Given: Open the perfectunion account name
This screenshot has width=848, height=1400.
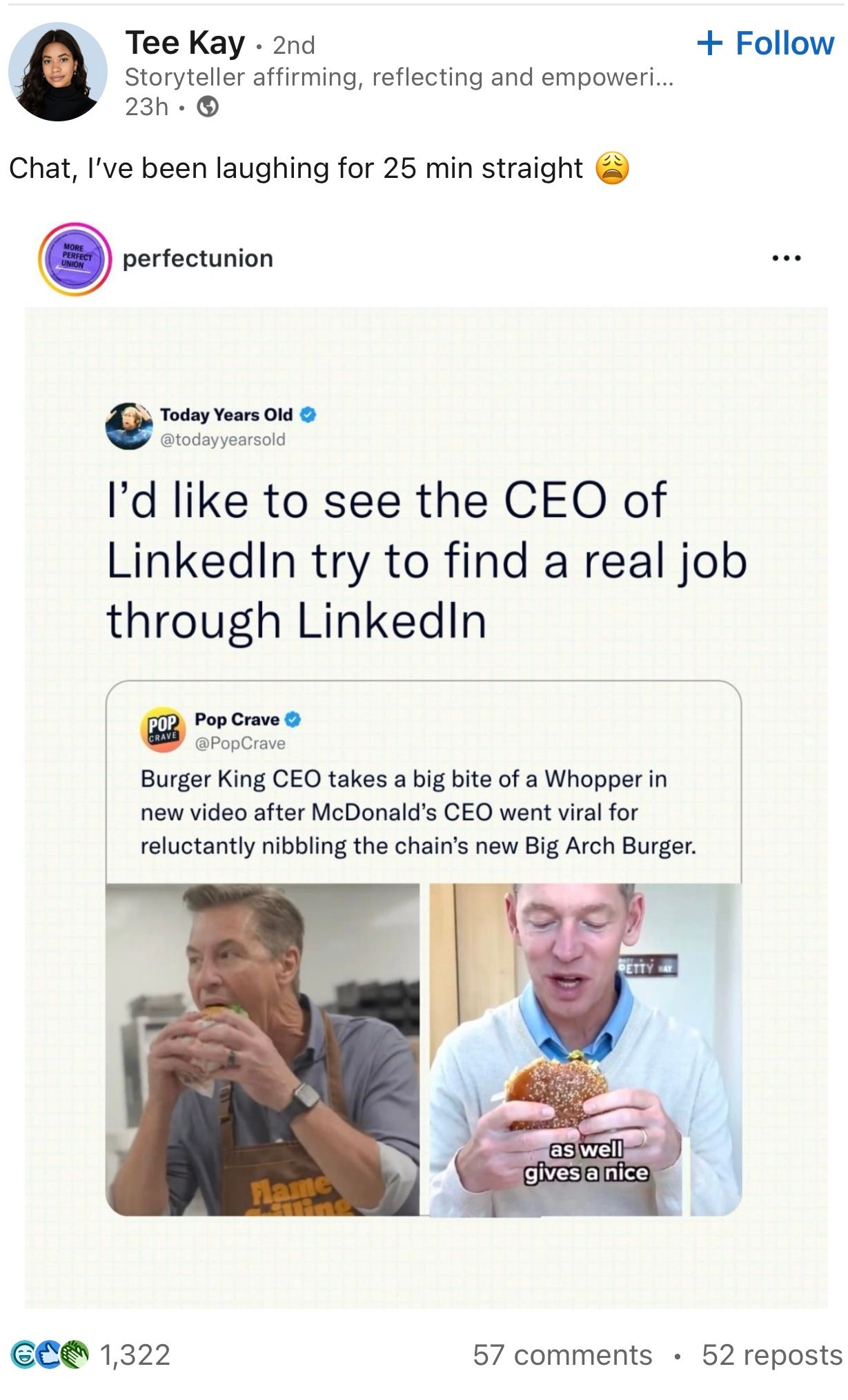Looking at the screenshot, I should (x=198, y=259).
